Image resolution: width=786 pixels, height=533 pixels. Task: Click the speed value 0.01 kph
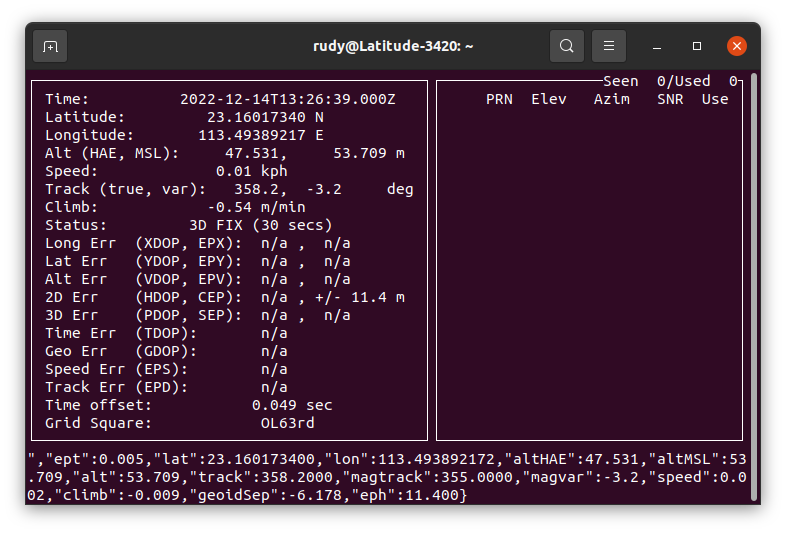coord(252,171)
